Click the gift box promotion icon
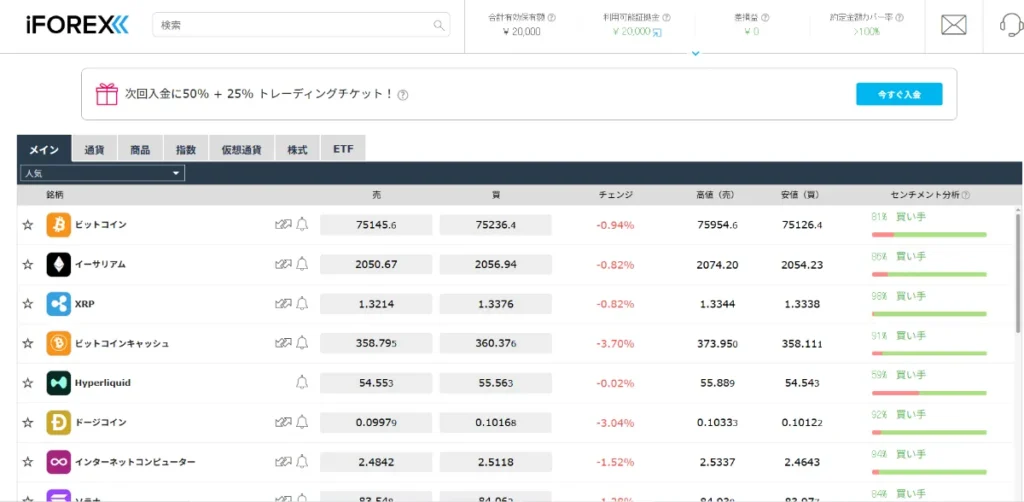 (106, 94)
